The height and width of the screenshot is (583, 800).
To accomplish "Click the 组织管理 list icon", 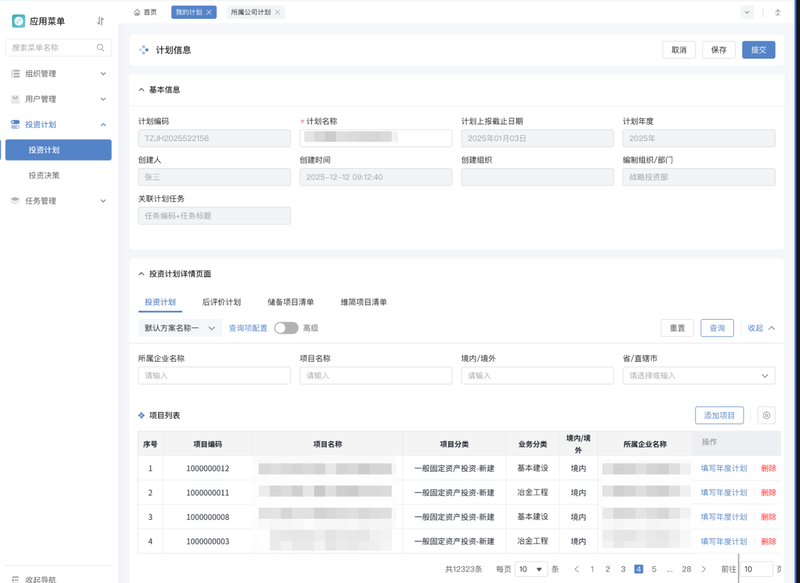I will click(15, 73).
